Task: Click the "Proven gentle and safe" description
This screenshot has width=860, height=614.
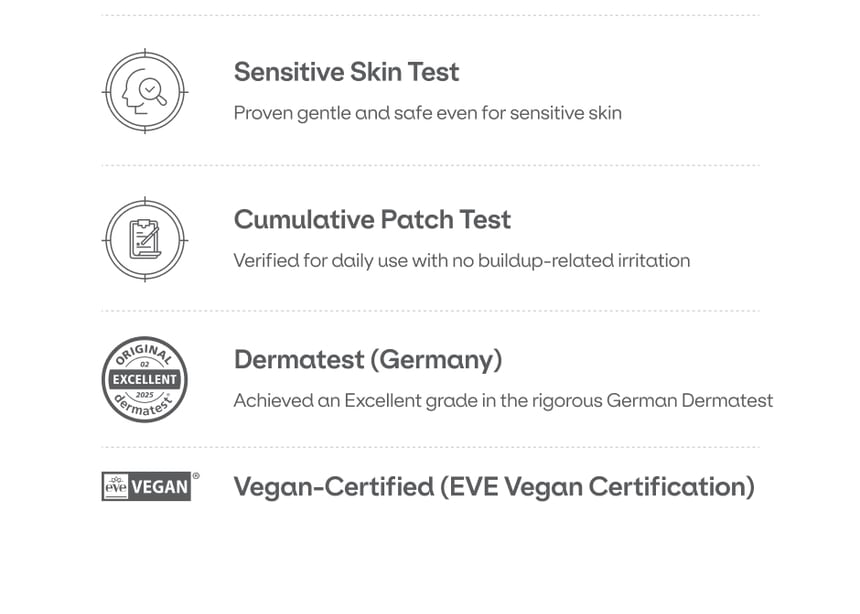Action: click(427, 113)
